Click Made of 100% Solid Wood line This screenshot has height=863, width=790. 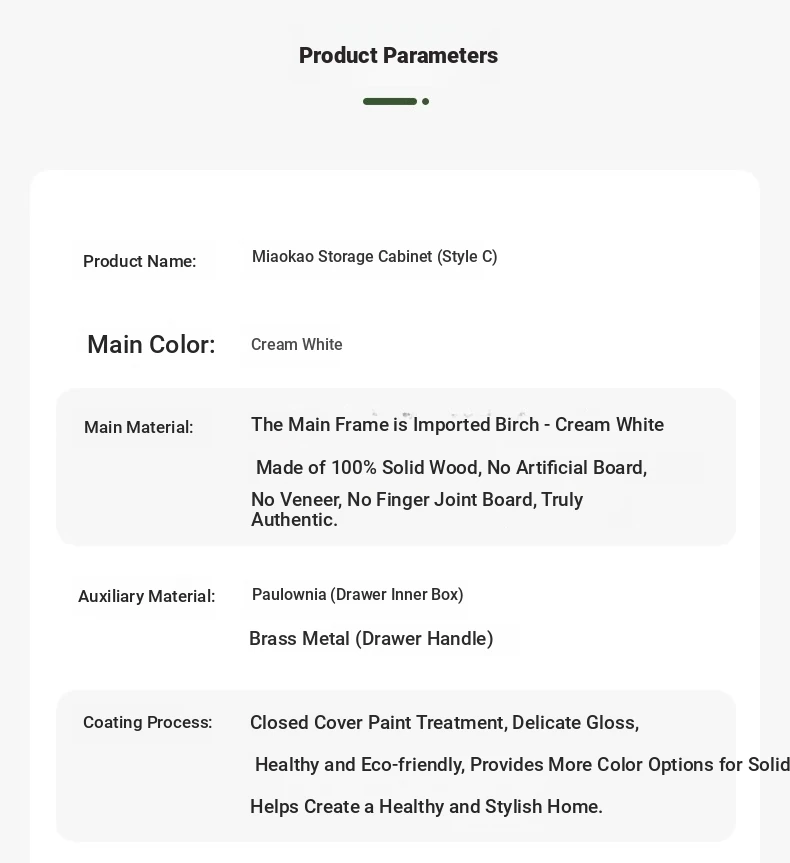click(451, 467)
